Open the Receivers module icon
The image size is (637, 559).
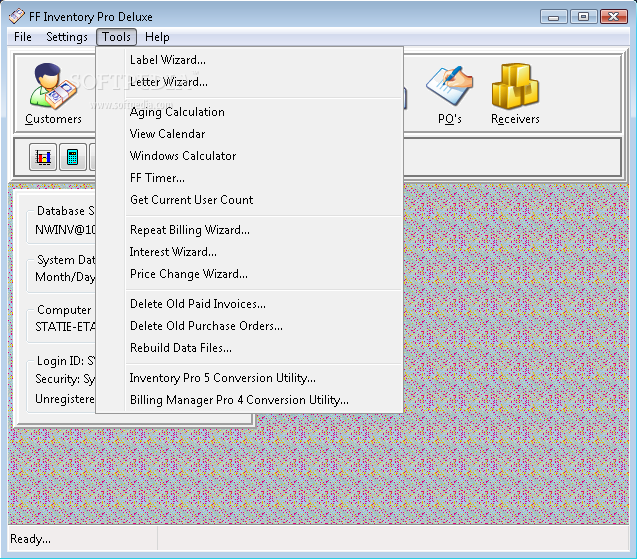[x=515, y=94]
